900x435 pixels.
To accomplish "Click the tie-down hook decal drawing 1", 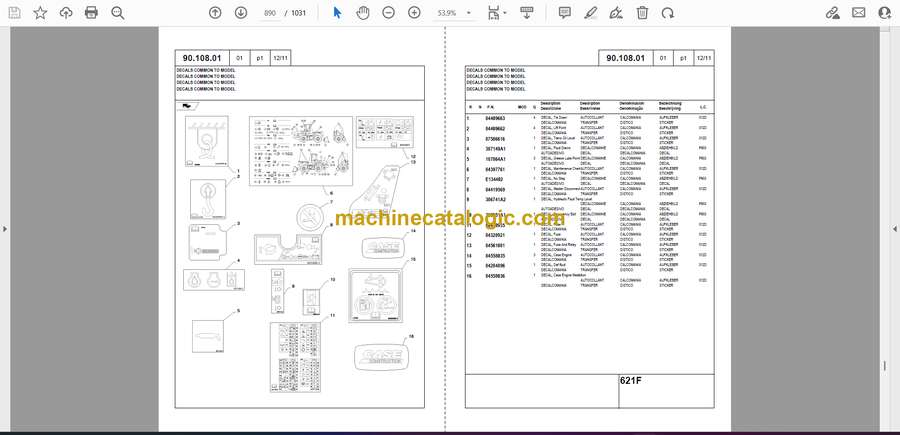I will [x=207, y=141].
